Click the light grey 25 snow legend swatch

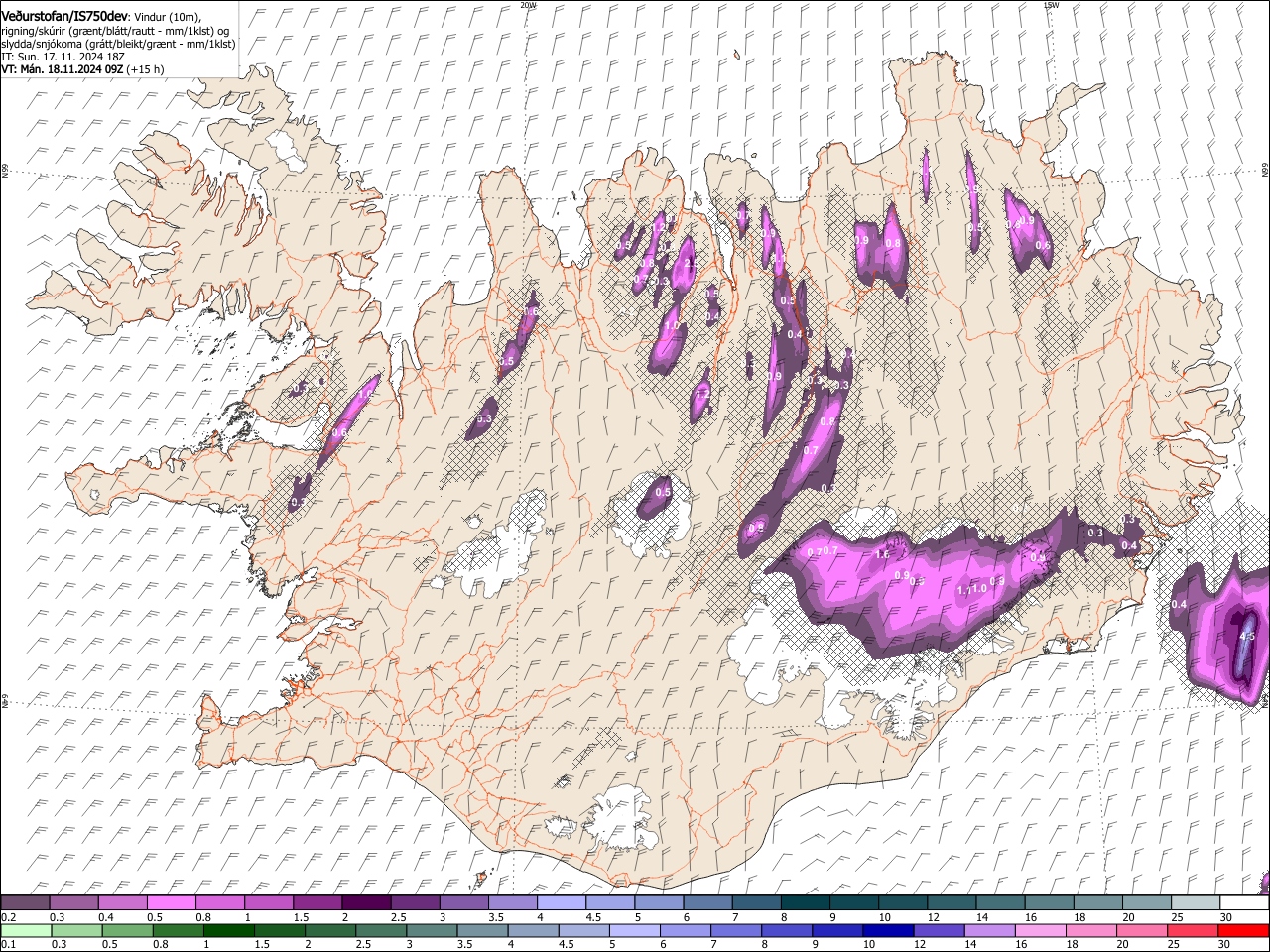1197,903
